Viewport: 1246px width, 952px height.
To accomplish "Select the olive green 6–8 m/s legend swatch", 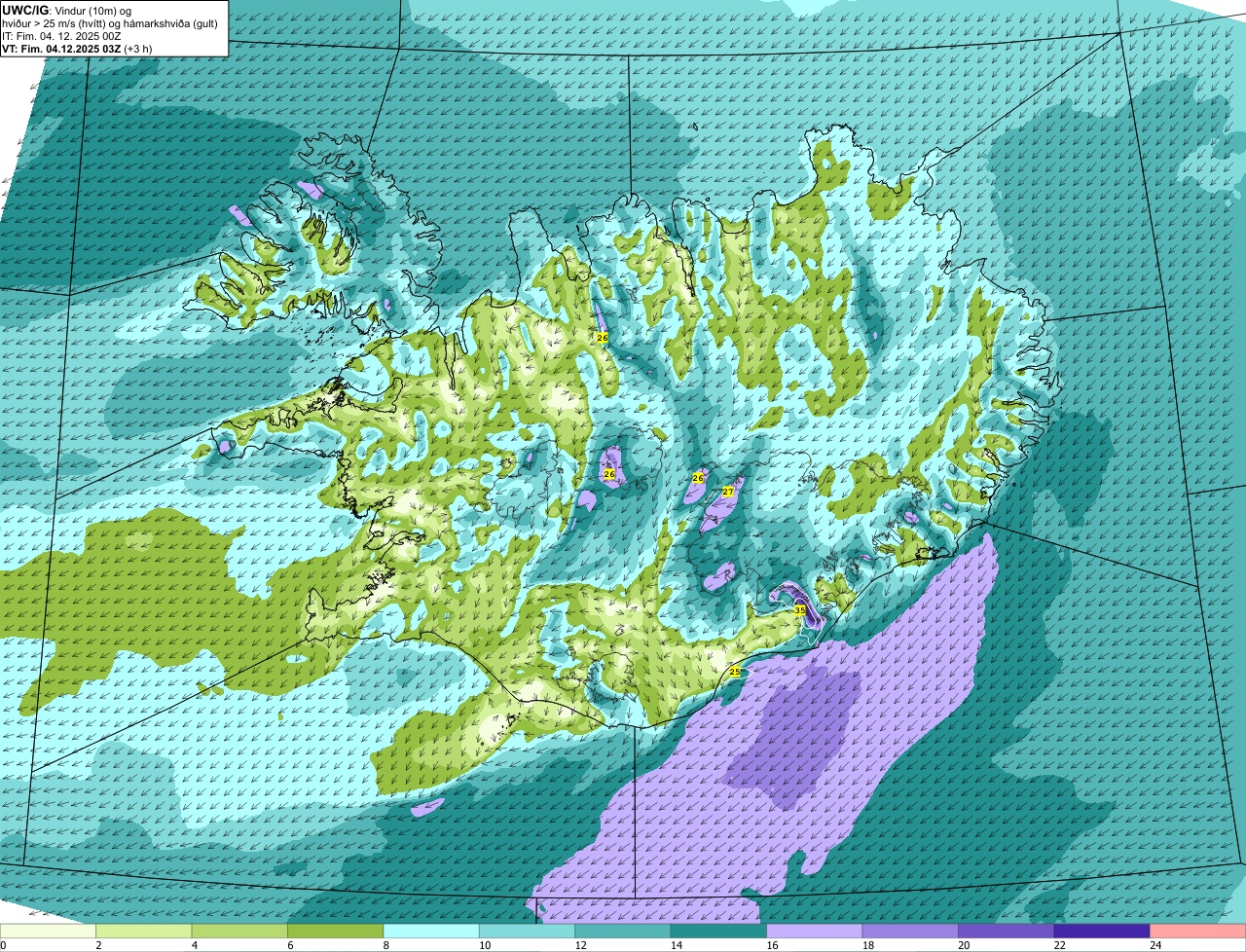I will pyautogui.click(x=336, y=931).
